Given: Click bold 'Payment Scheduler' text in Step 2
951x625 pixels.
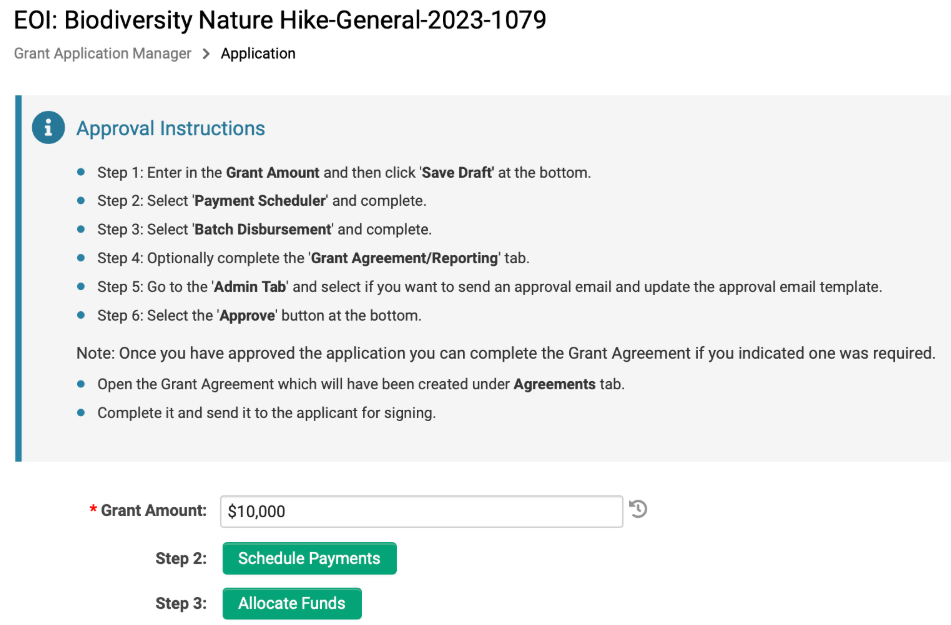Looking at the screenshot, I should (260, 201).
